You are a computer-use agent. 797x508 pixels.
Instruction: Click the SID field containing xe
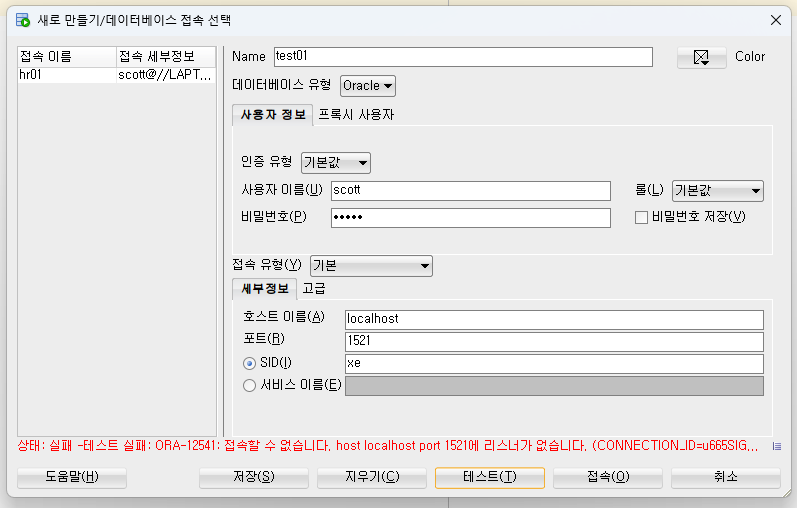(554, 364)
